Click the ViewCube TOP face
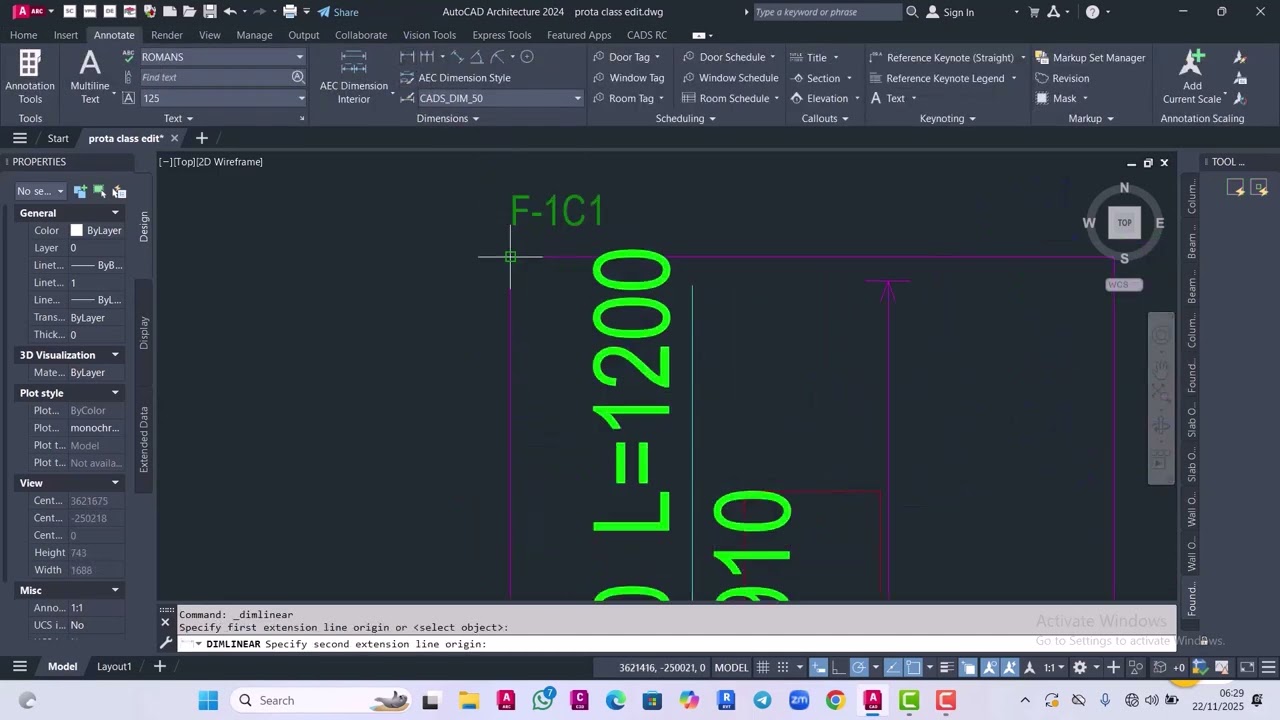 tap(1124, 223)
